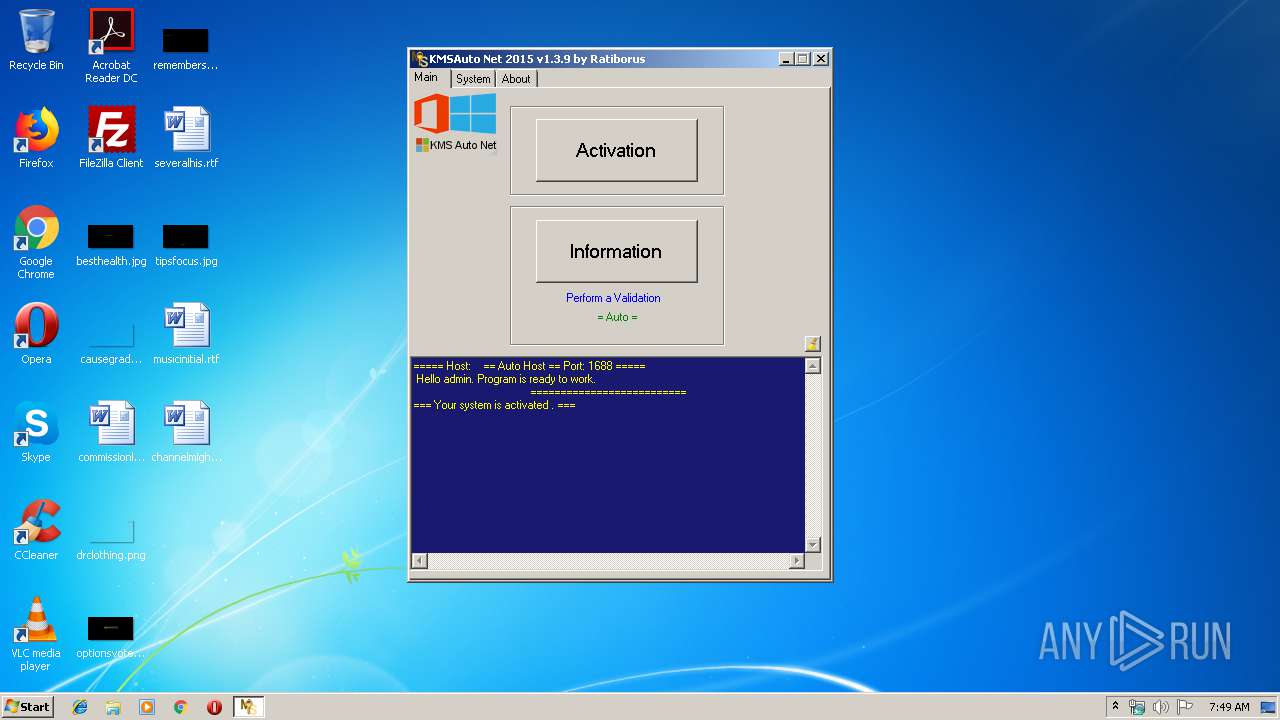Screen dimensions: 1280x720
Task: Click the = Auto = mode label
Action: coord(617,317)
